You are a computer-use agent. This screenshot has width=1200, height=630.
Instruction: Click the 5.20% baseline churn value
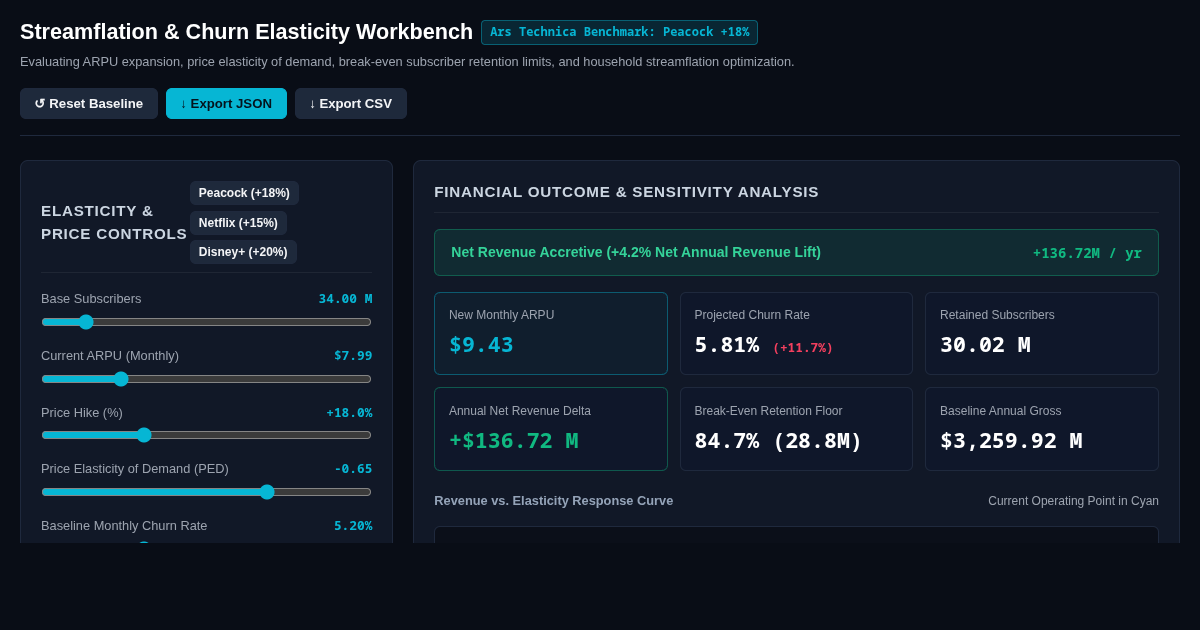click(x=353, y=526)
